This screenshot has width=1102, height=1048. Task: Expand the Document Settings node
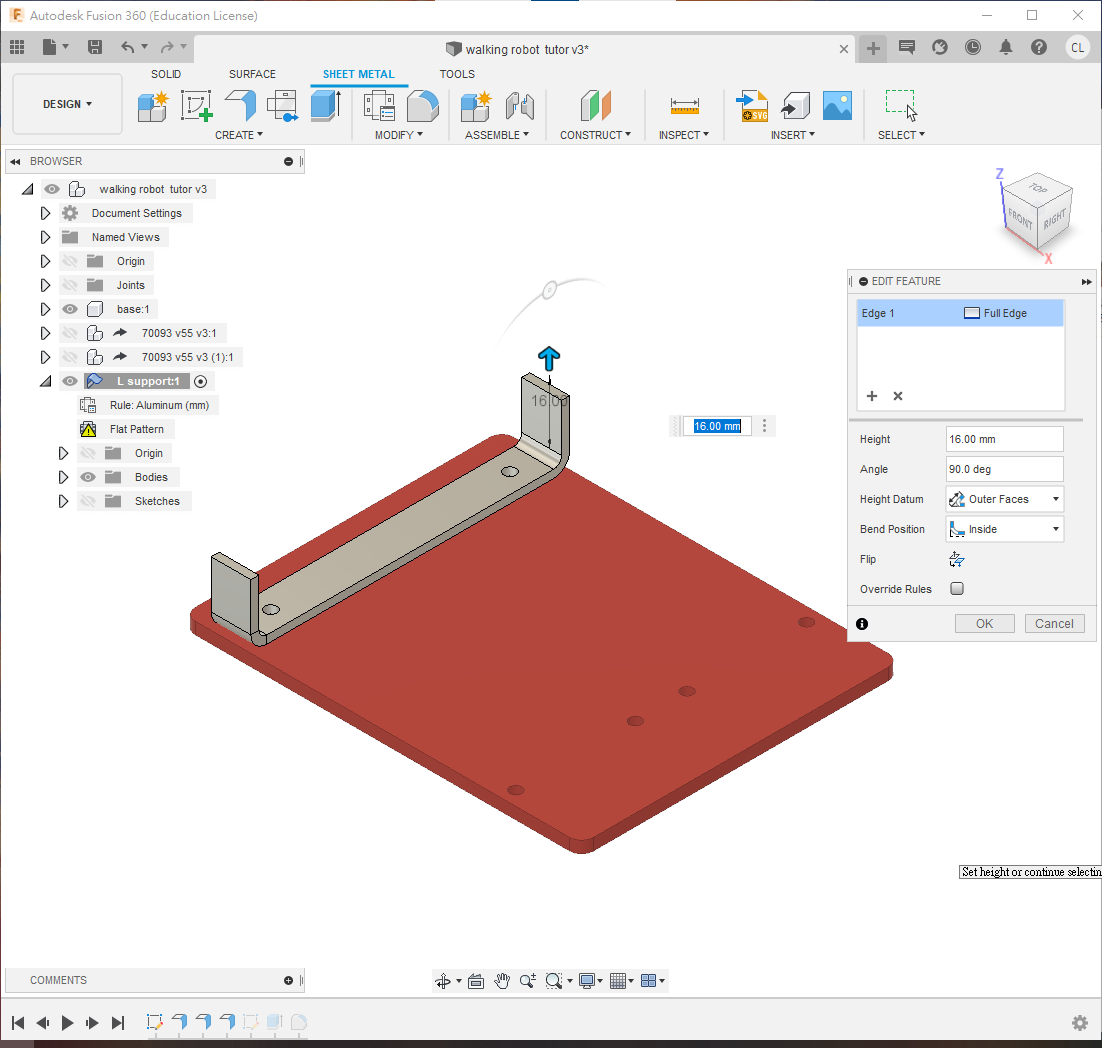pos(45,213)
